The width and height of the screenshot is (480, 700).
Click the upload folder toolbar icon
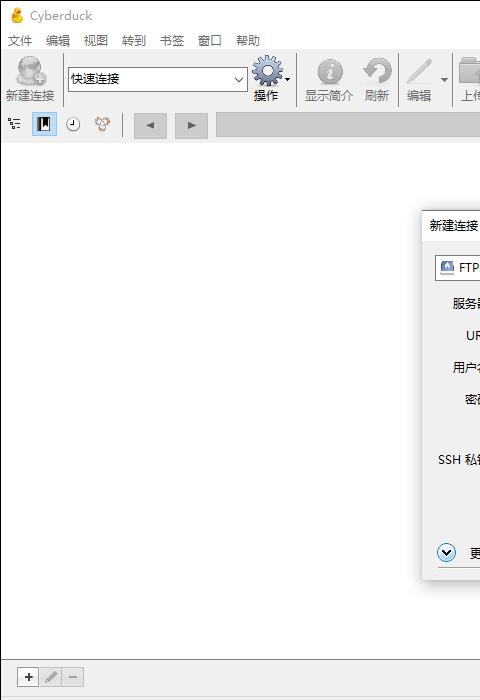click(469, 71)
